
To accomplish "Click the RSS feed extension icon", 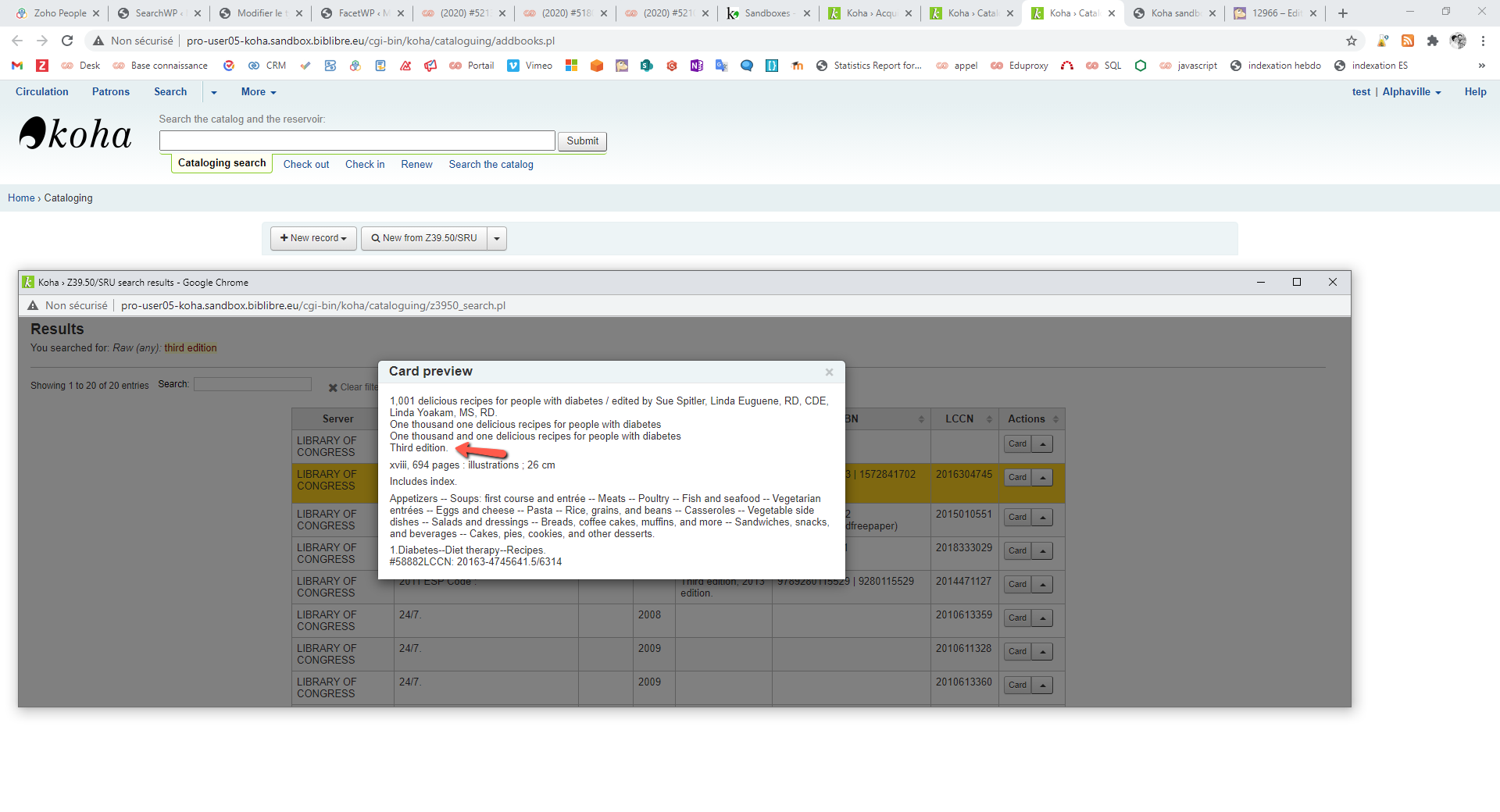I will (x=1407, y=41).
